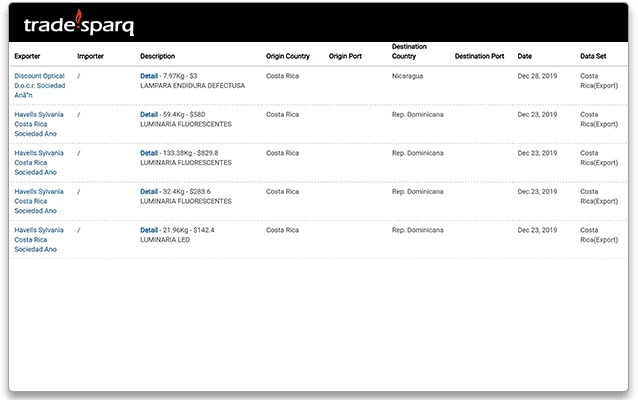Click the Destination Country column header
Image resolution: width=638 pixels, height=400 pixels.
pyautogui.click(x=409, y=51)
